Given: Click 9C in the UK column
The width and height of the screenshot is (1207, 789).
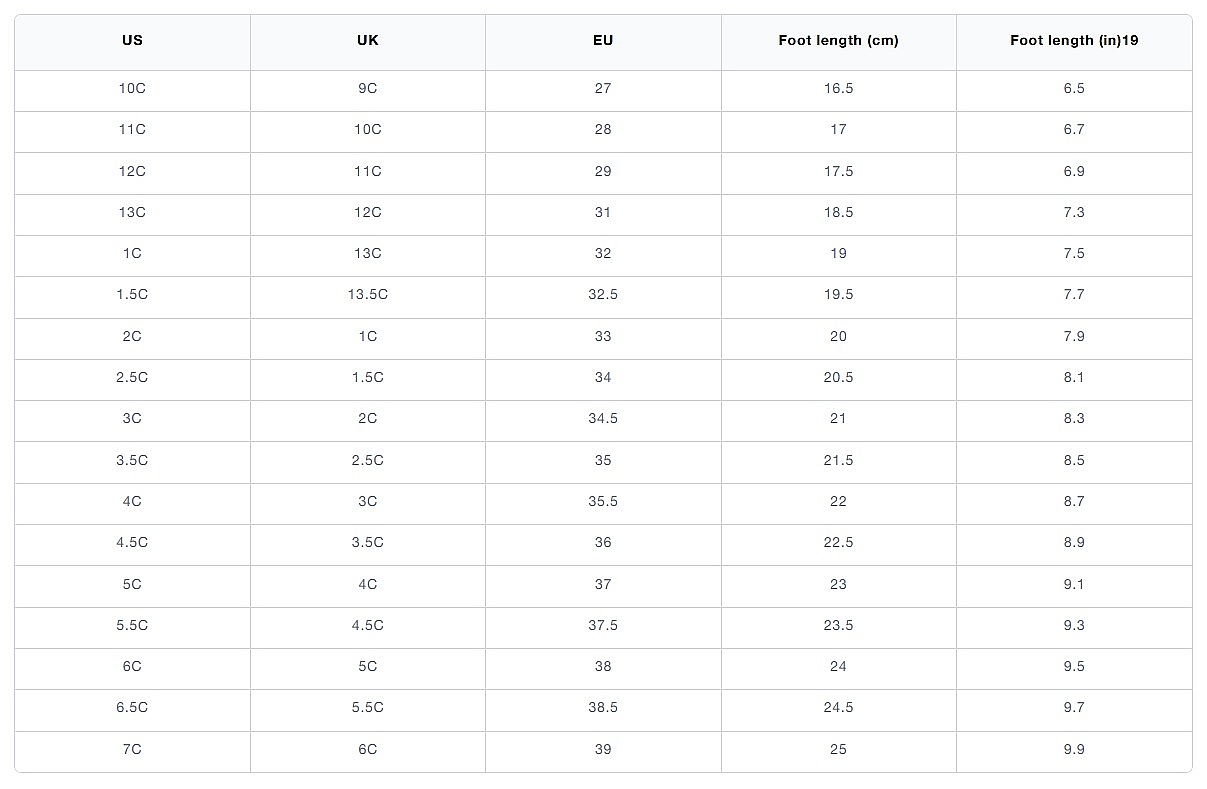Looking at the screenshot, I should [367, 88].
